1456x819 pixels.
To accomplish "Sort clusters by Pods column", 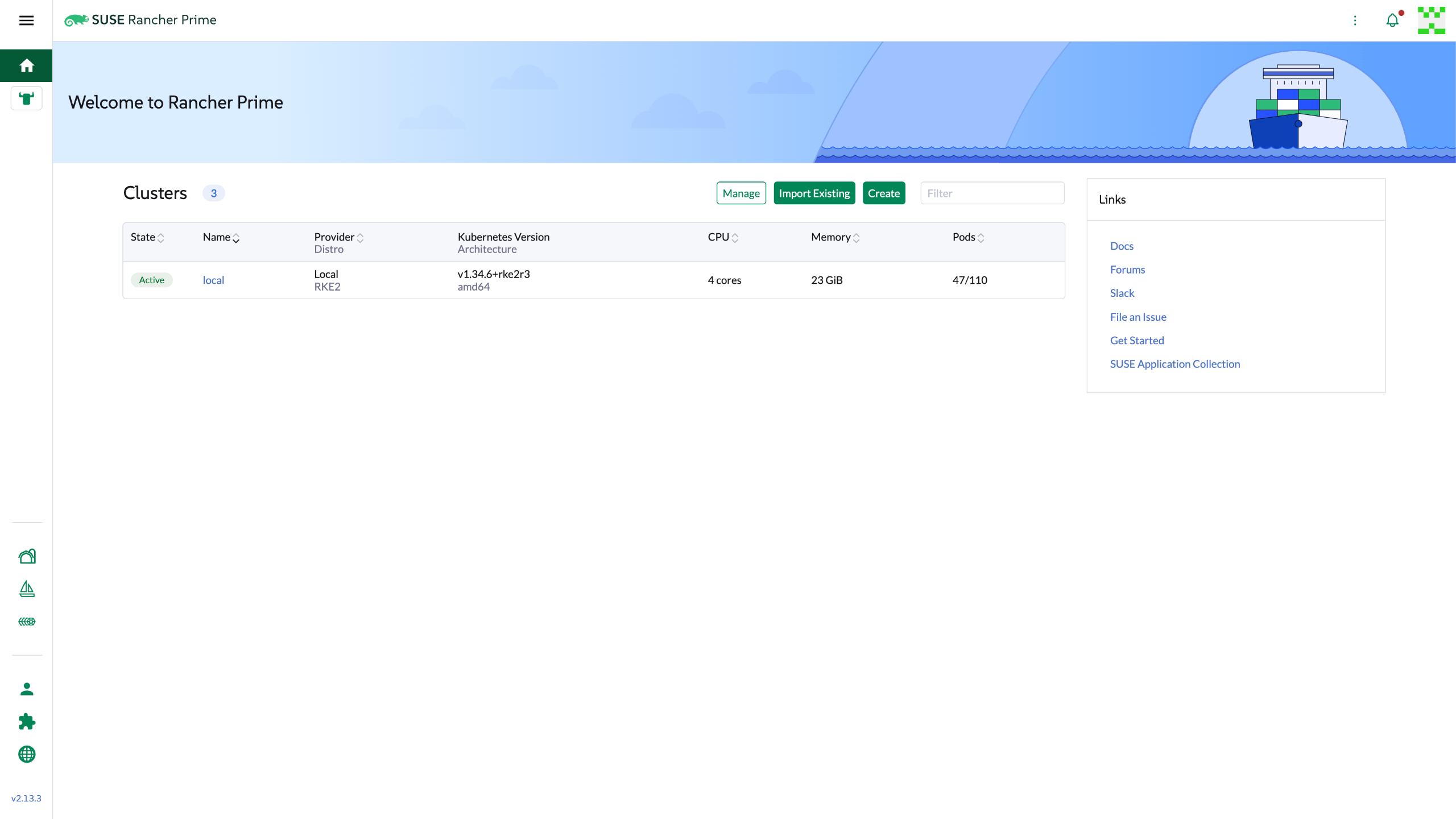I will (x=969, y=237).
